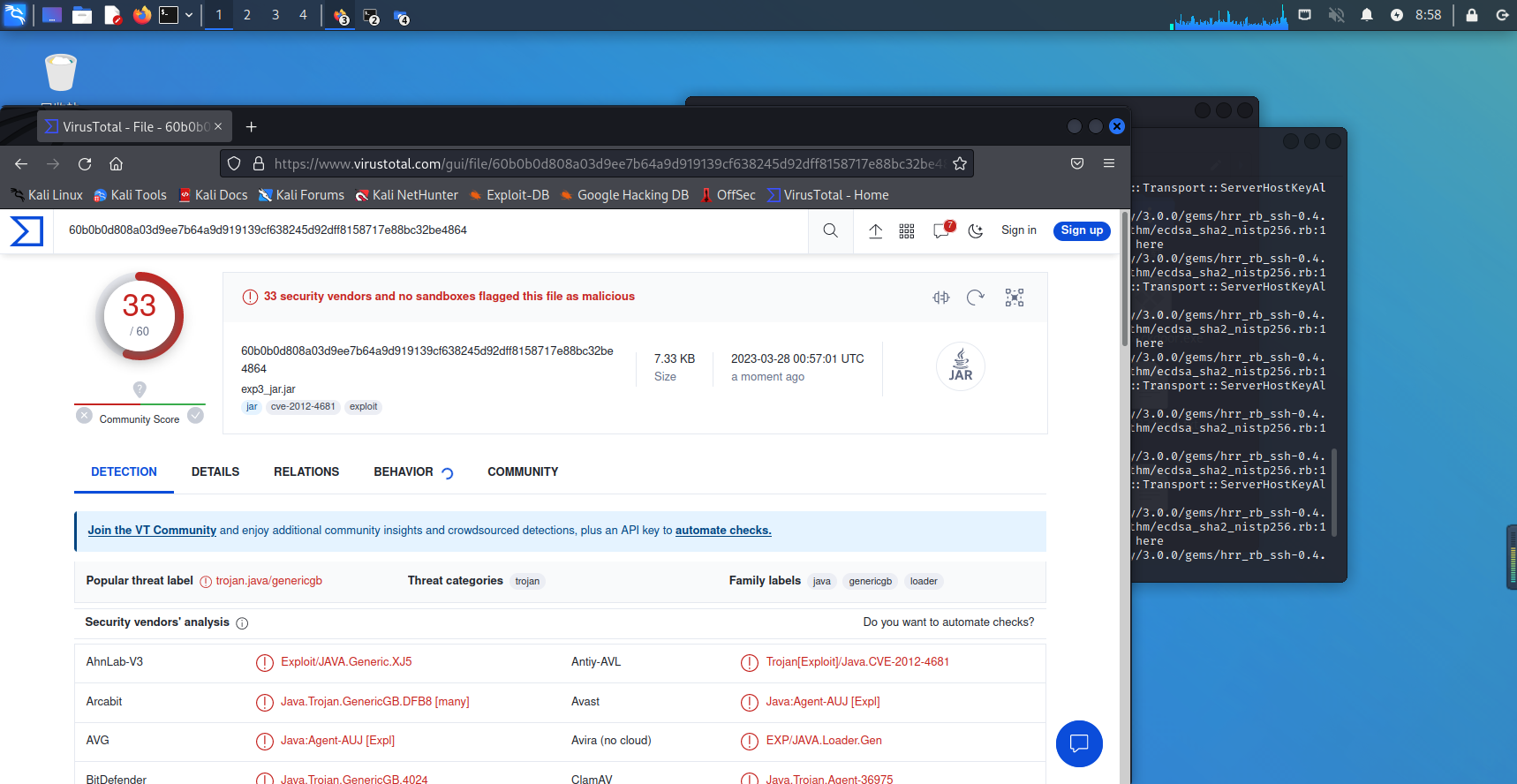Viewport: 1517px width, 784px height.
Task: Click the VirusTotal logo in the page header
Action: [x=26, y=231]
